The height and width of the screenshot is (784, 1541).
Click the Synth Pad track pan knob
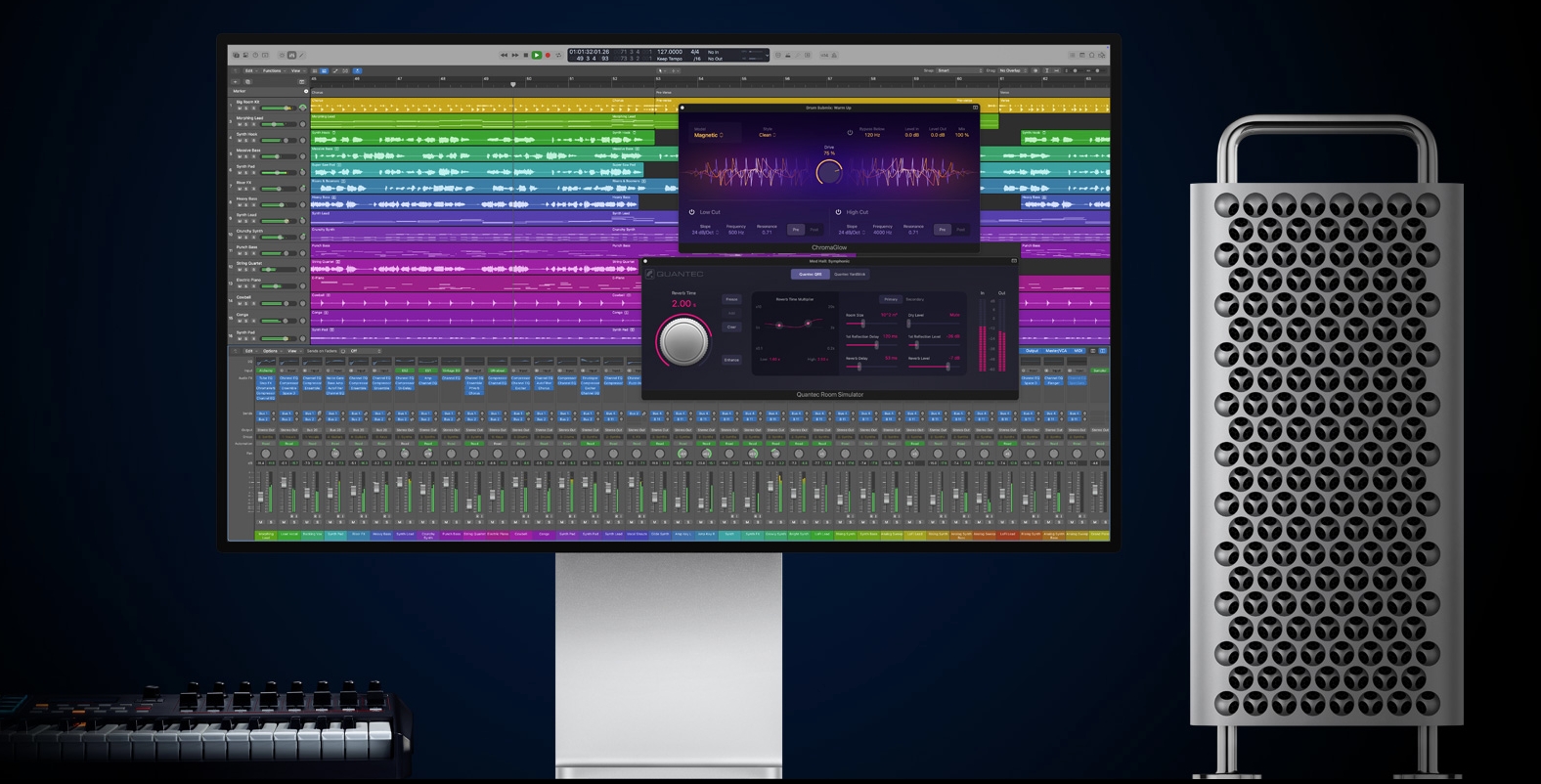(x=302, y=172)
